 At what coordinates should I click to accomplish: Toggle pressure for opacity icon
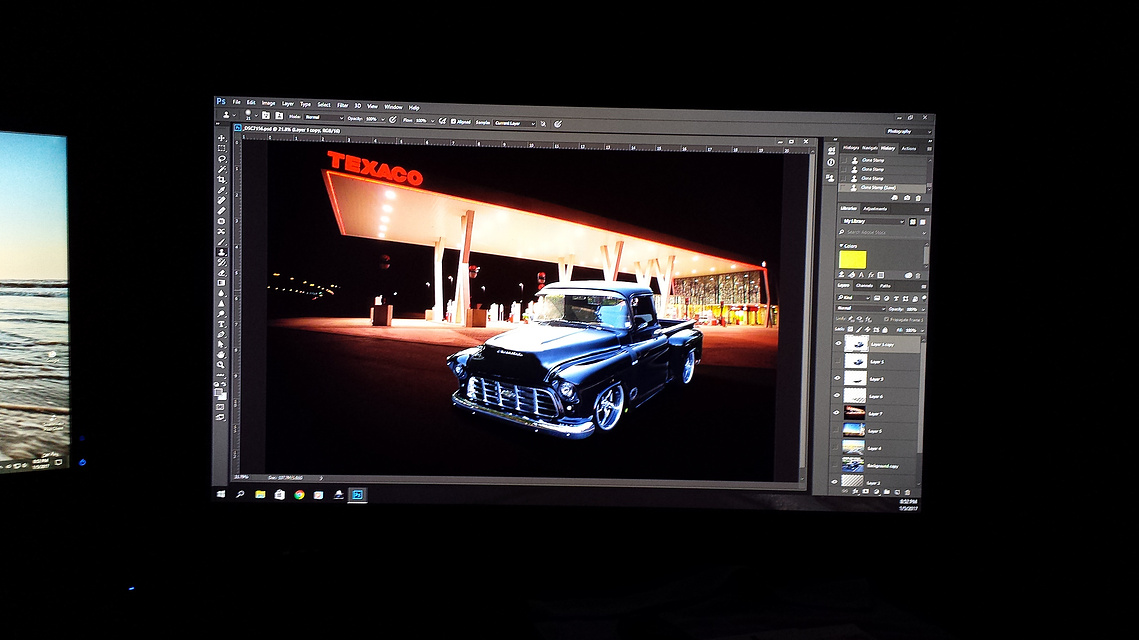point(393,120)
